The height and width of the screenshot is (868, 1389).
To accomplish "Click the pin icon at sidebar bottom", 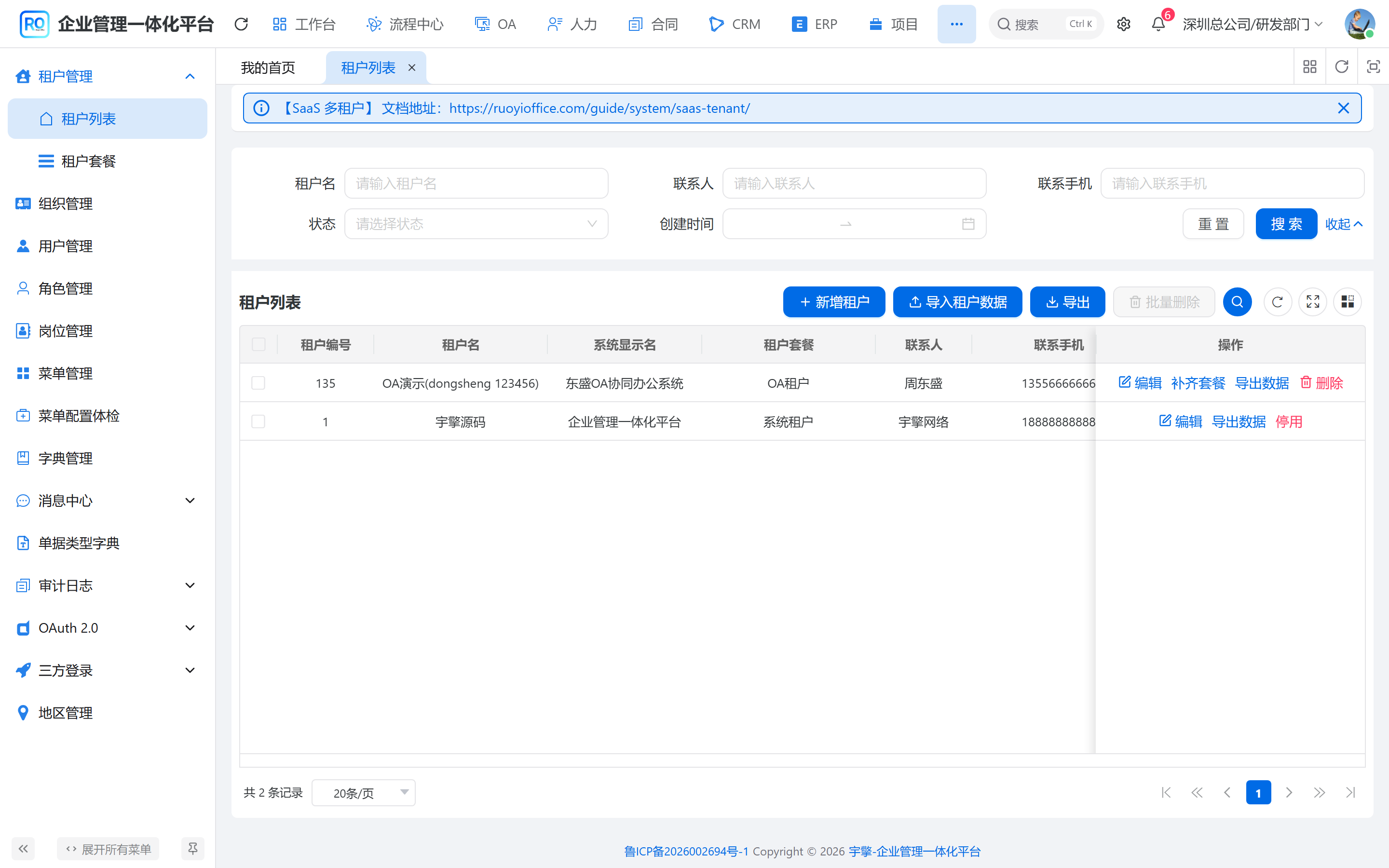I will (193, 849).
